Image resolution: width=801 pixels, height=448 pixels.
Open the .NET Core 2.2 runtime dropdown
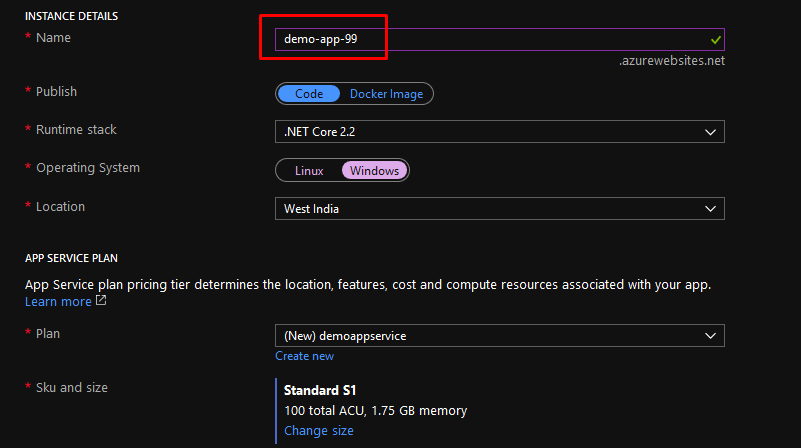coord(500,132)
